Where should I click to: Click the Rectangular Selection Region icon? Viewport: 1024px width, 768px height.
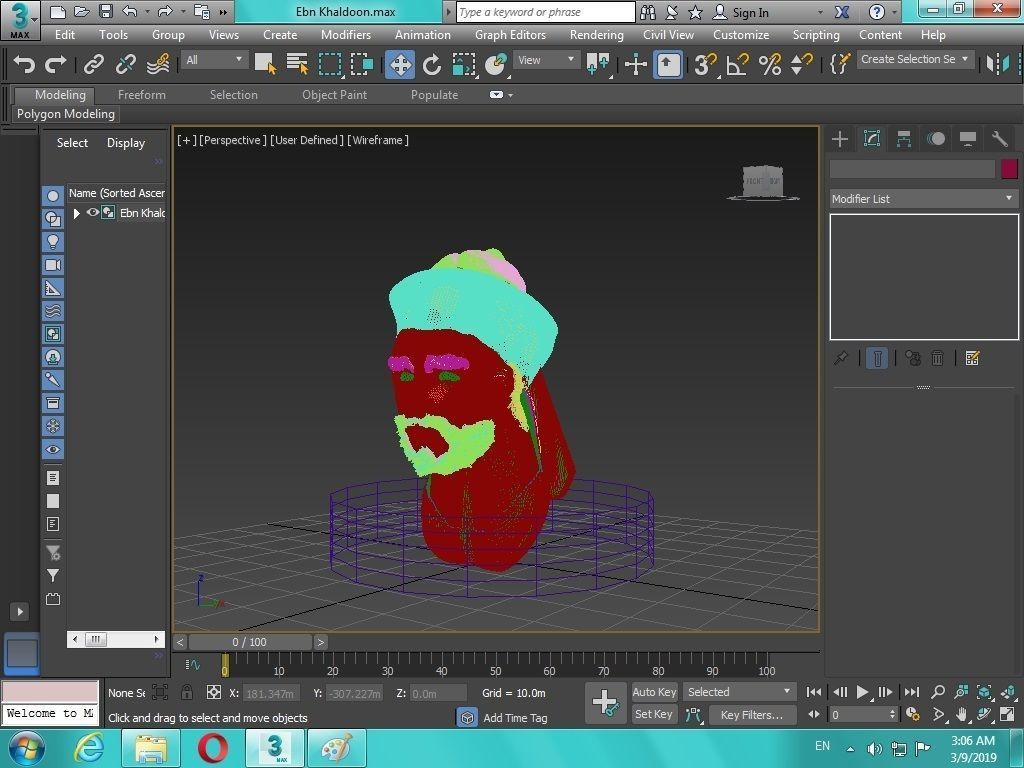click(330, 64)
